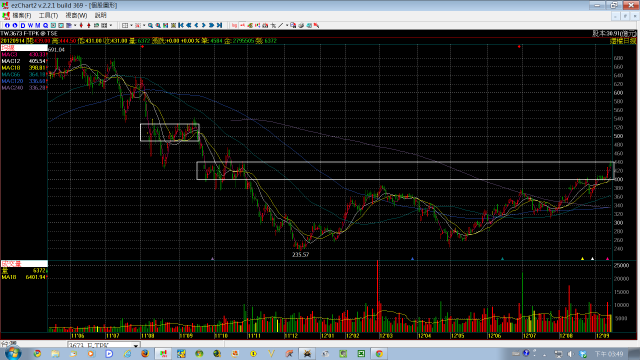Click the fast forward double-arrow icon
This screenshot has height=360, width=640.
tap(211, 25)
